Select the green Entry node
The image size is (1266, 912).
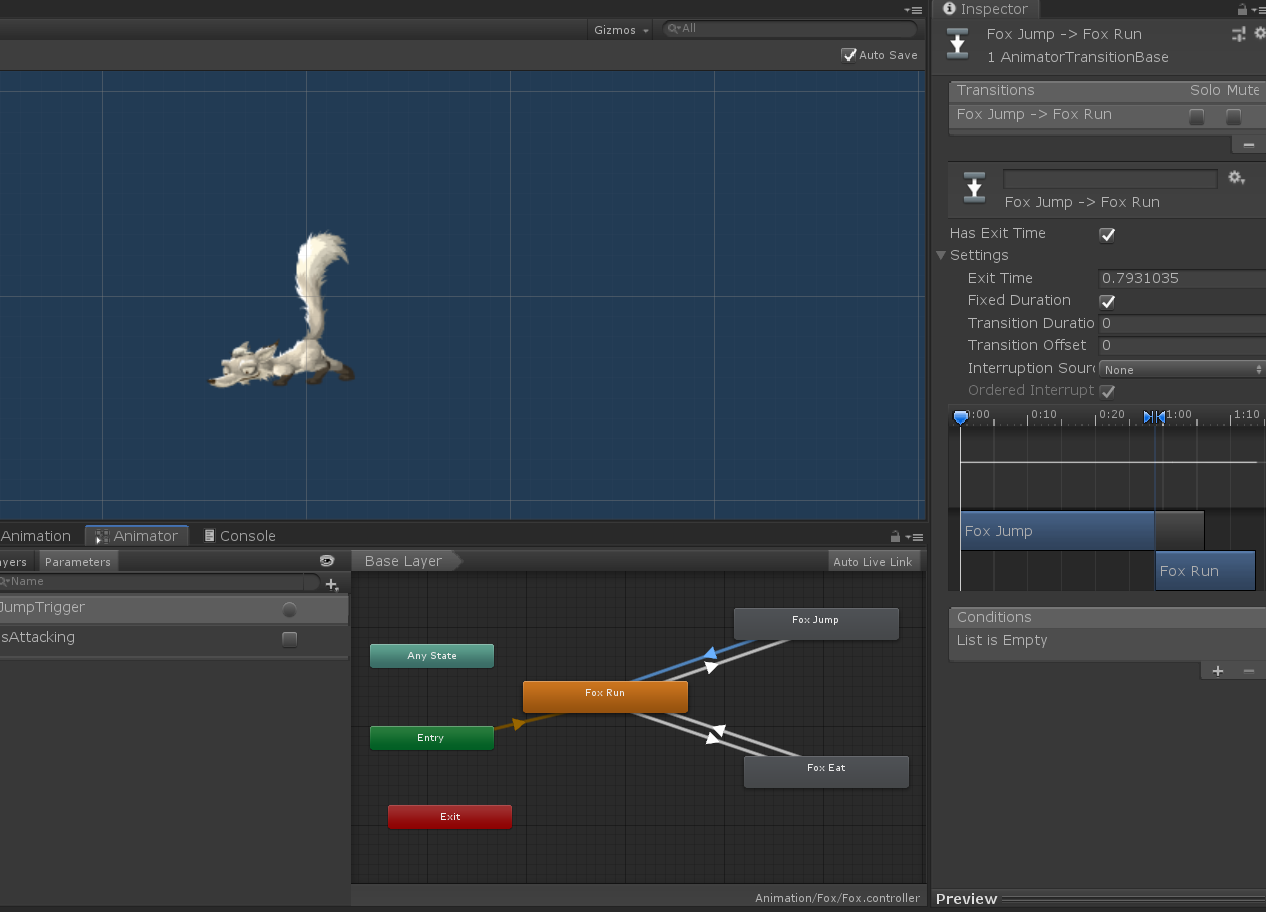click(432, 738)
